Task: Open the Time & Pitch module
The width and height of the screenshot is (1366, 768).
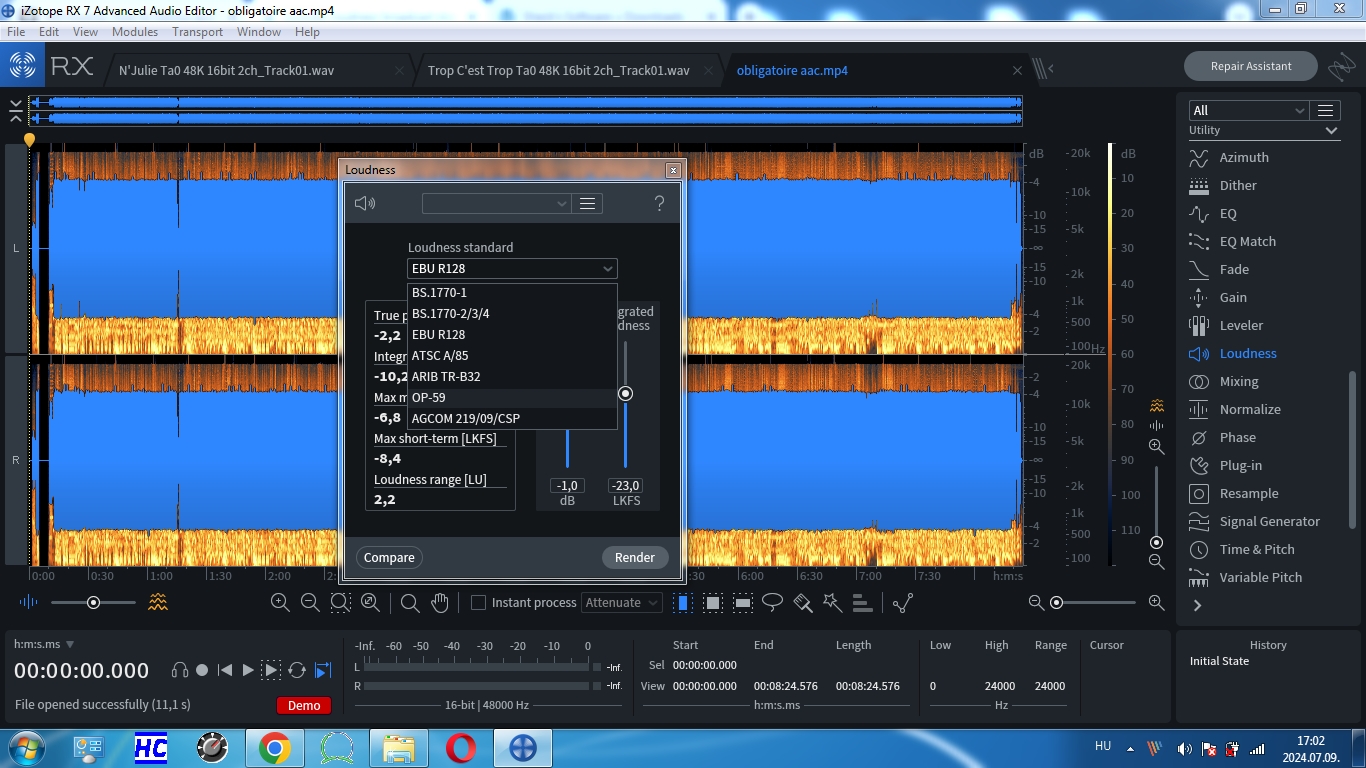Action: 1256,549
